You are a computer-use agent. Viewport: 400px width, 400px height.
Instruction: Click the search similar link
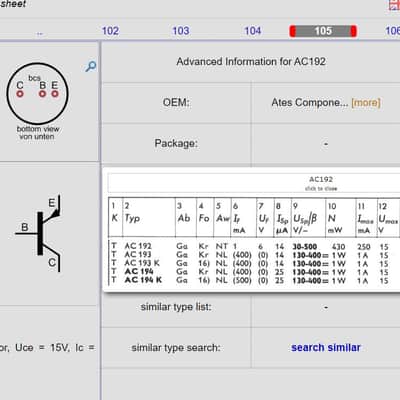click(326, 348)
